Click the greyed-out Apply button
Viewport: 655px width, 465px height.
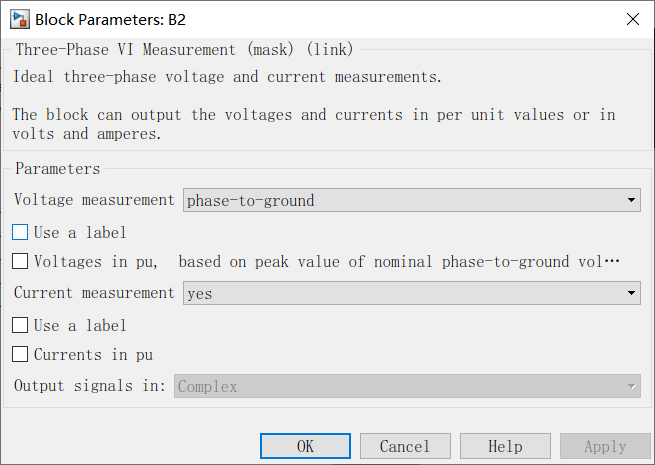[x=605, y=446]
